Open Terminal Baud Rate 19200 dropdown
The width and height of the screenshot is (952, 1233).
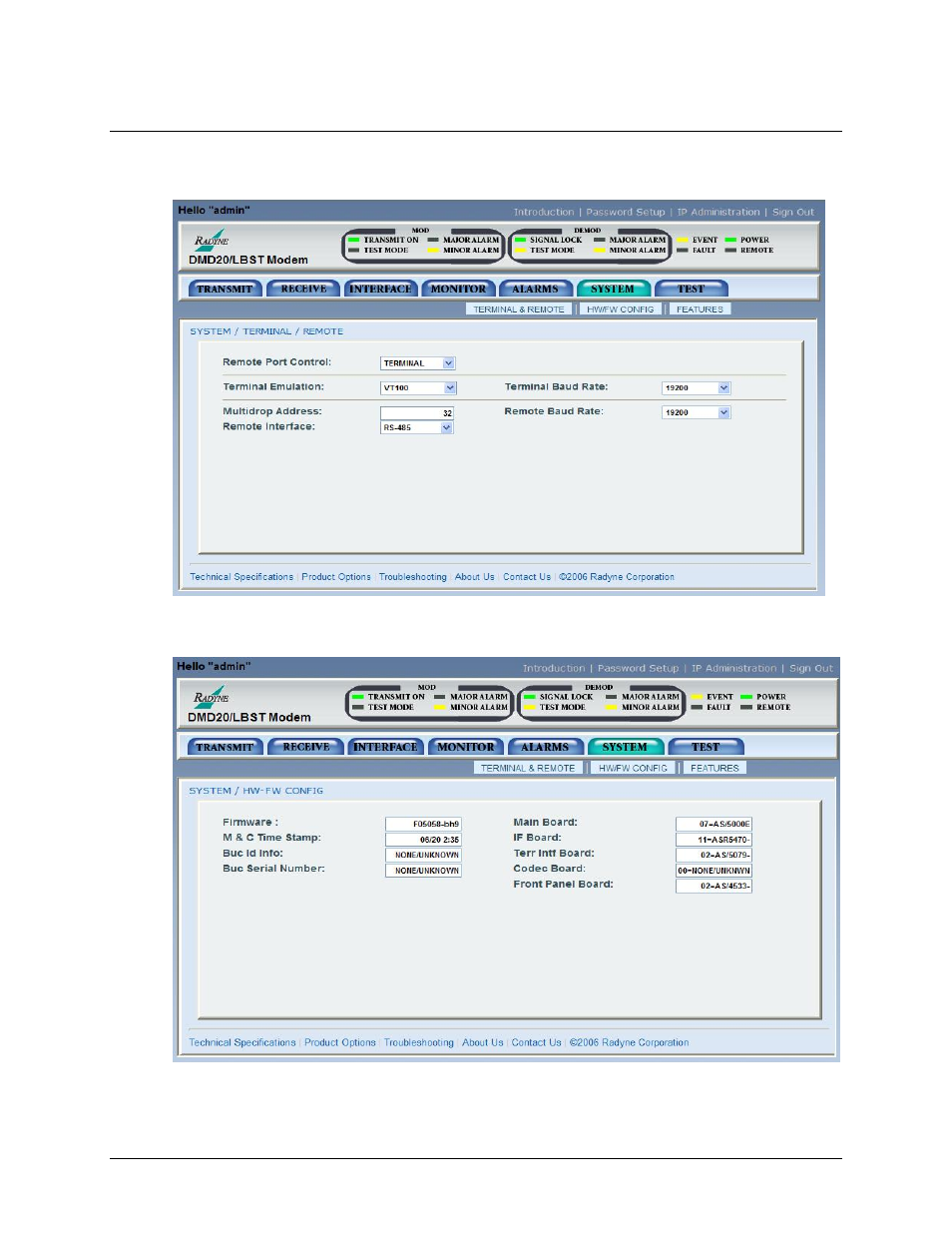pyautogui.click(x=697, y=387)
